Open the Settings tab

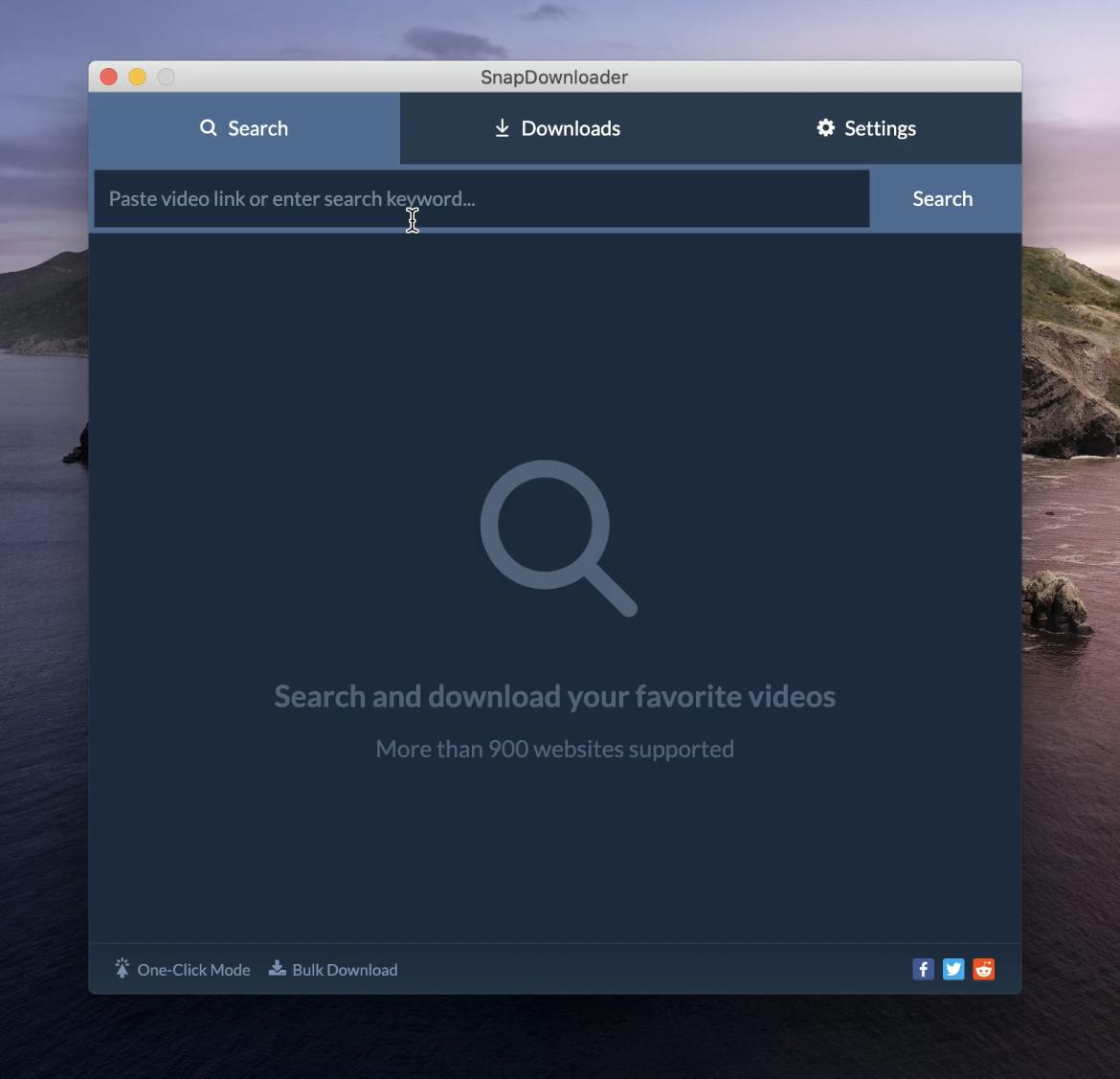coord(866,128)
